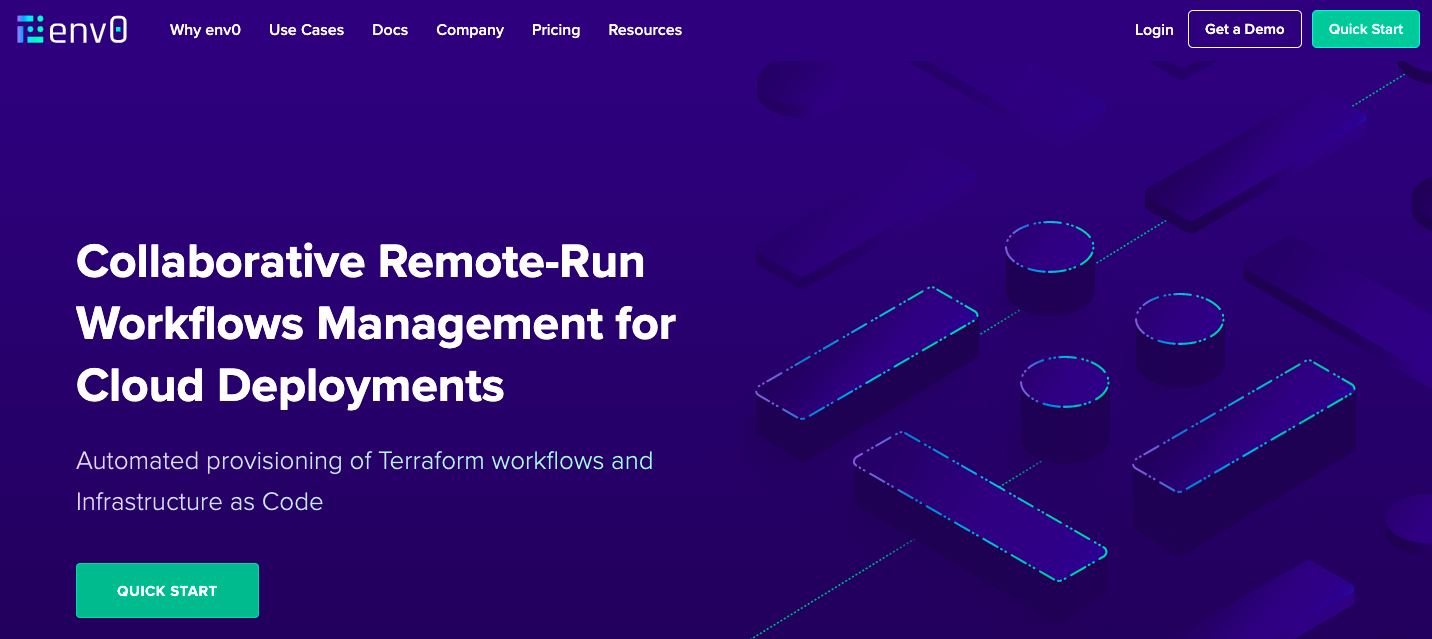Click the Terraform workflows subtitle text
The image size is (1432, 639).
[x=364, y=481]
